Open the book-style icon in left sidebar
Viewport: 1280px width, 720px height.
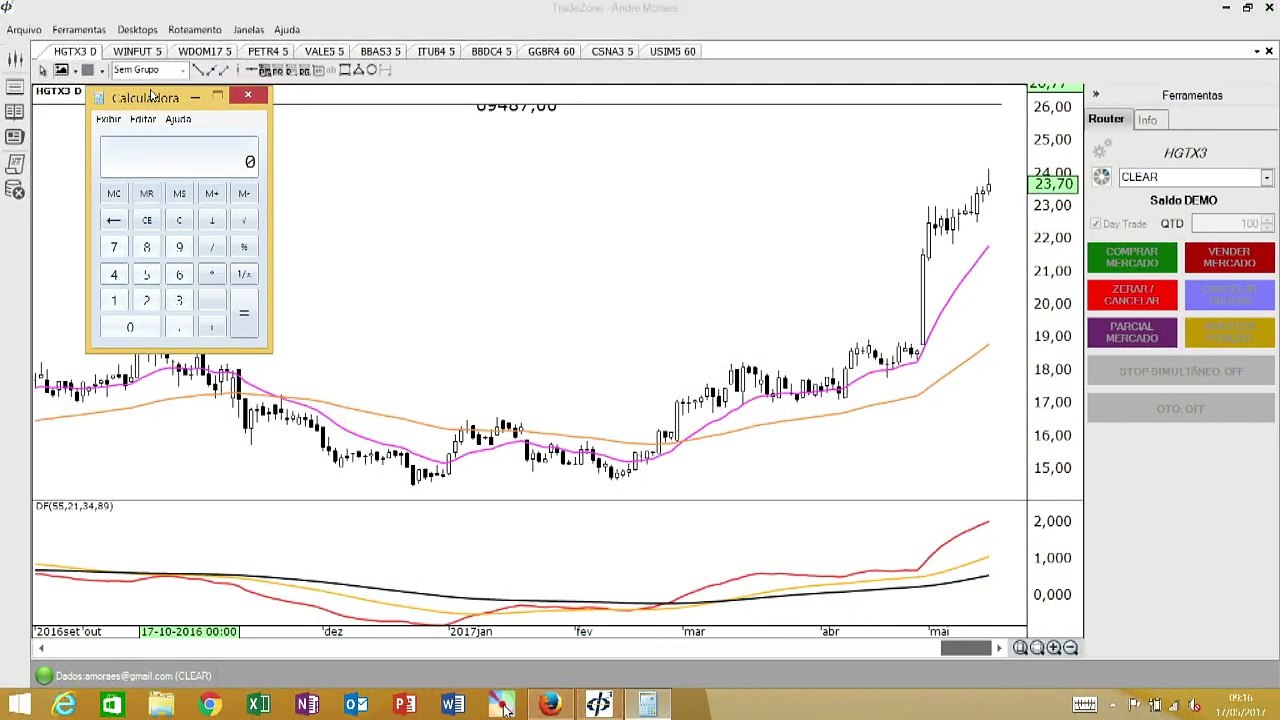tap(14, 113)
